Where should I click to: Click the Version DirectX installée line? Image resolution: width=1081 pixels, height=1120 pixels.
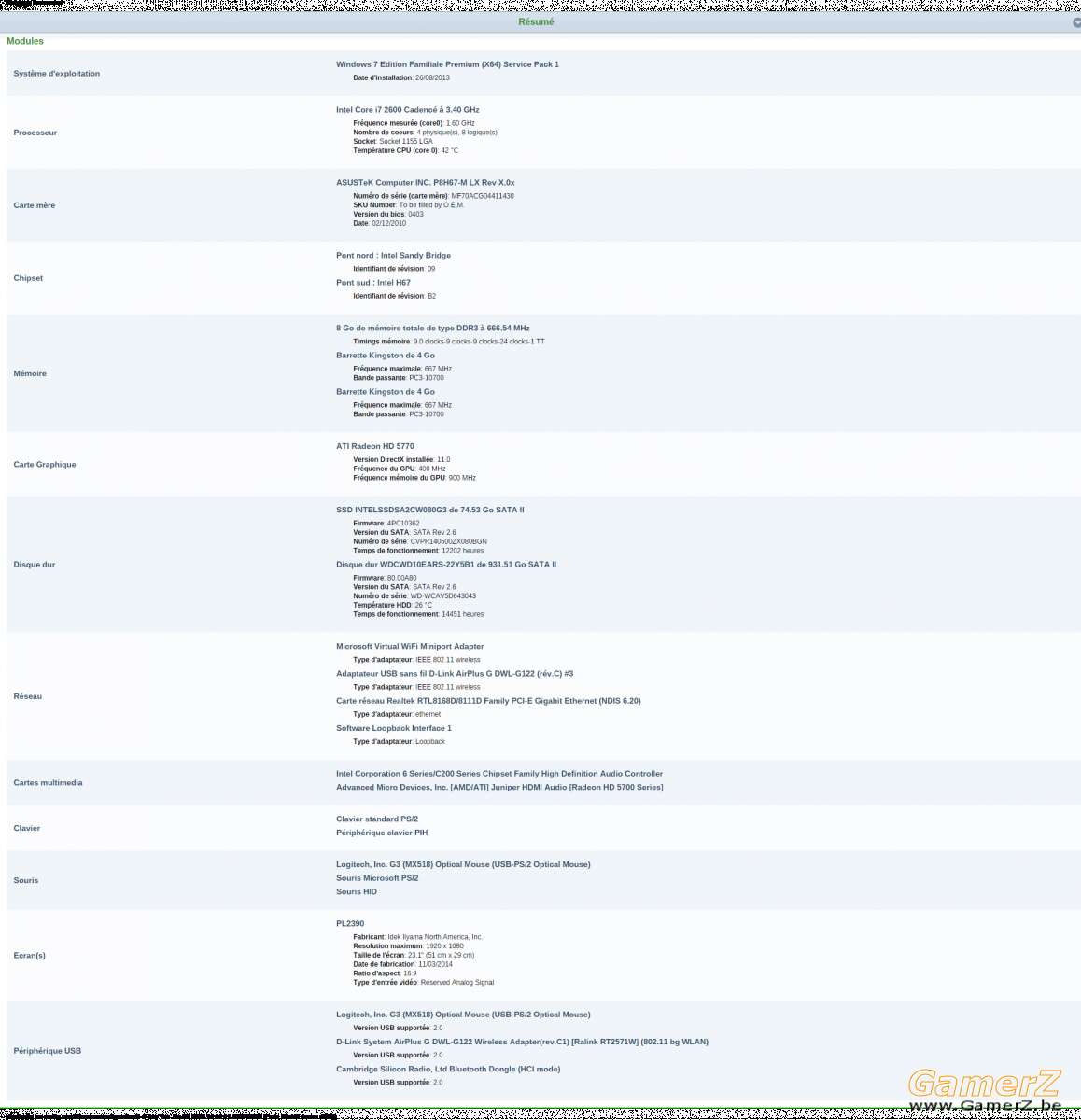[401, 460]
